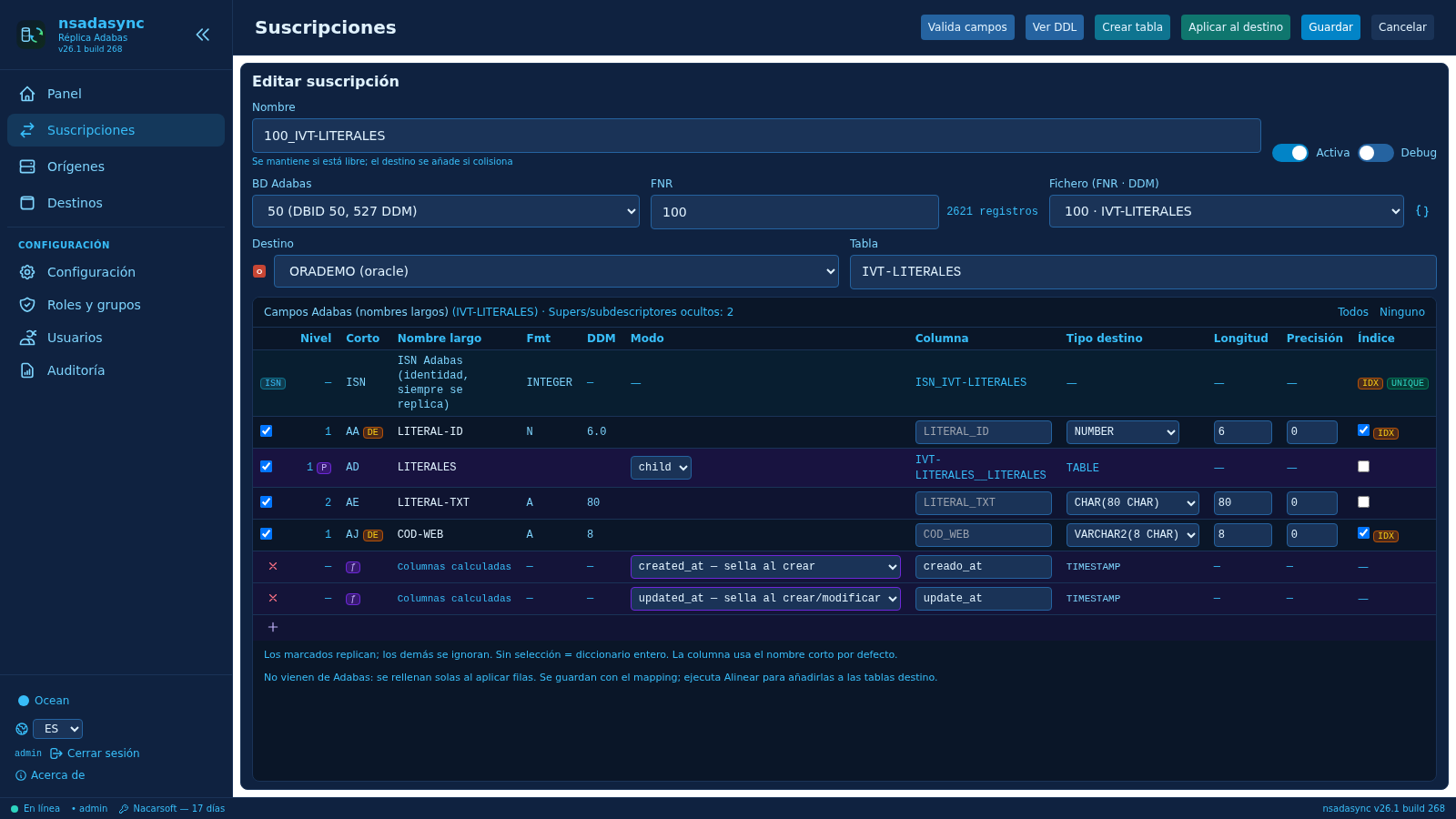Uncheck the LITERALES field checkbox
Screen dimensions: 1456x819
pos(266,466)
